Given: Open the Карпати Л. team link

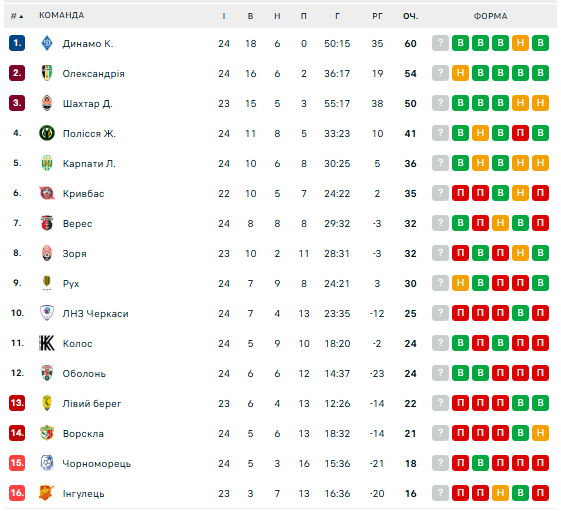Looking at the screenshot, I should 89,163.
